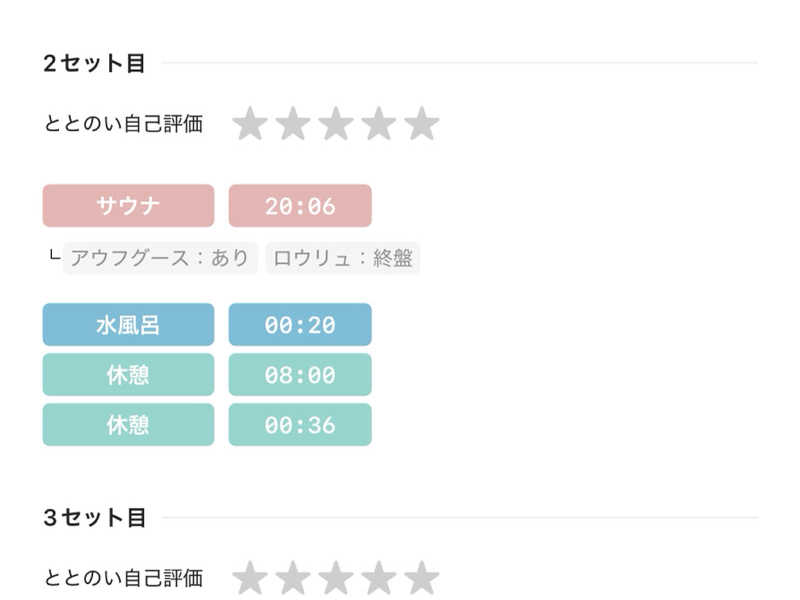Select the sauna time 20:06

click(x=300, y=206)
